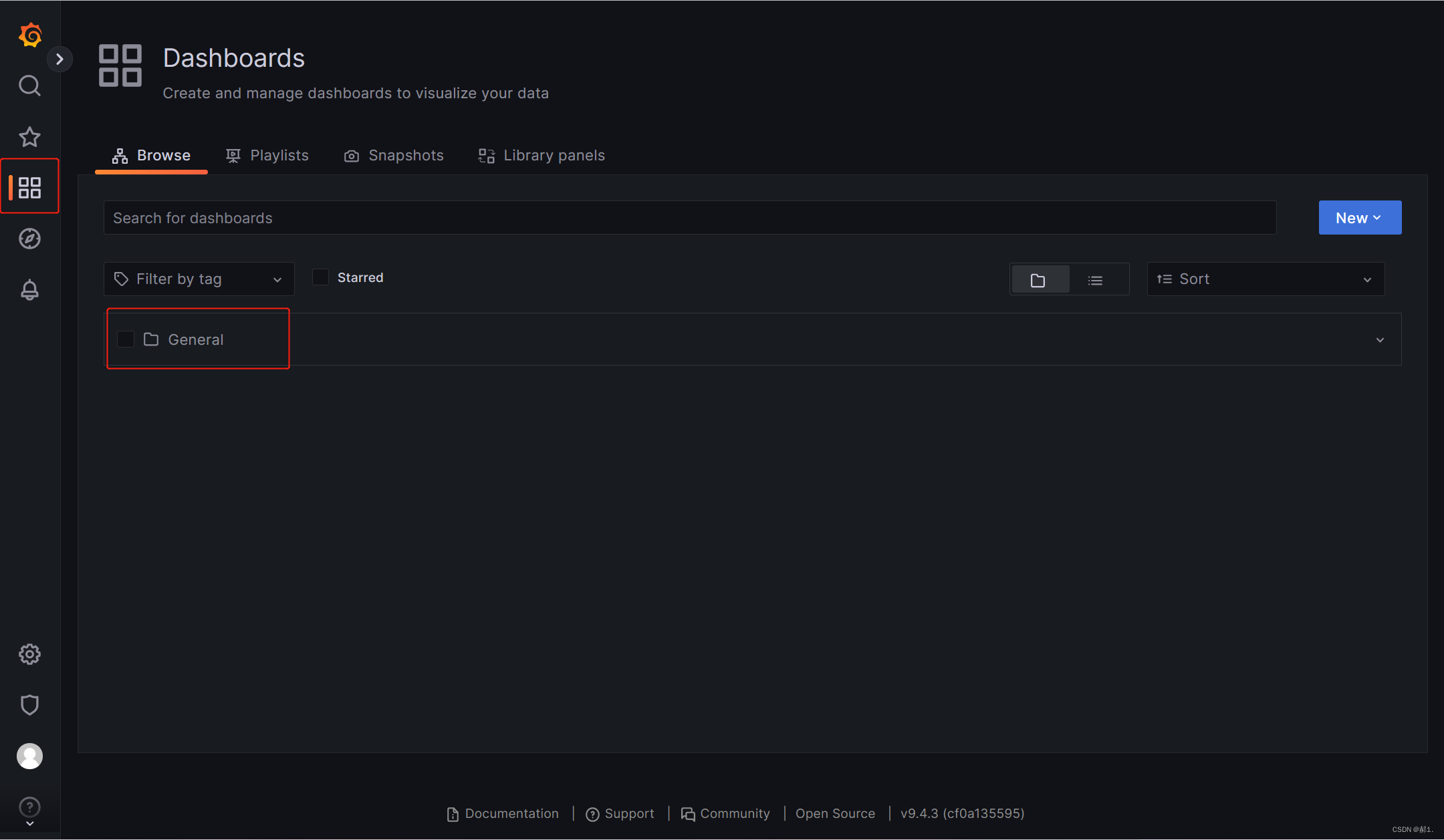Image resolution: width=1444 pixels, height=840 pixels.
Task: Switch to the Snapshots tab
Action: point(394,156)
